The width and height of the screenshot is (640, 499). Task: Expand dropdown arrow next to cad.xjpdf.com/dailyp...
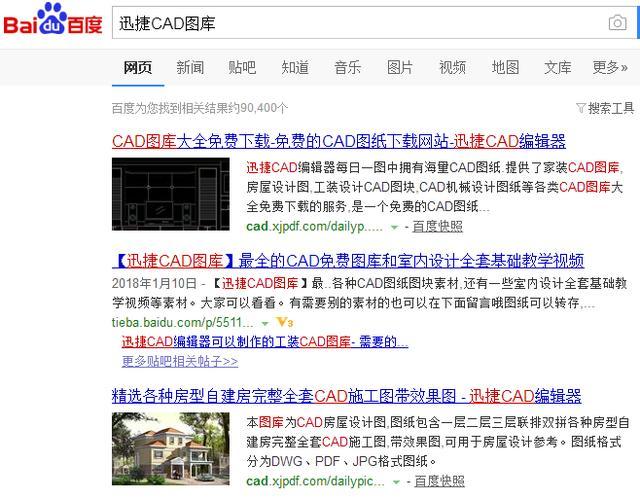pyautogui.click(x=394, y=227)
